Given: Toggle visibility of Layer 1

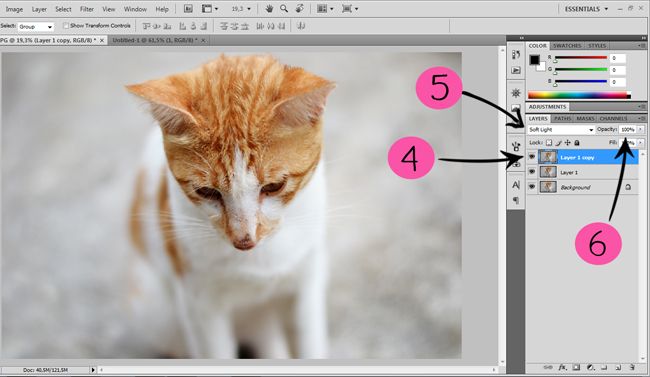Looking at the screenshot, I should click(532, 172).
